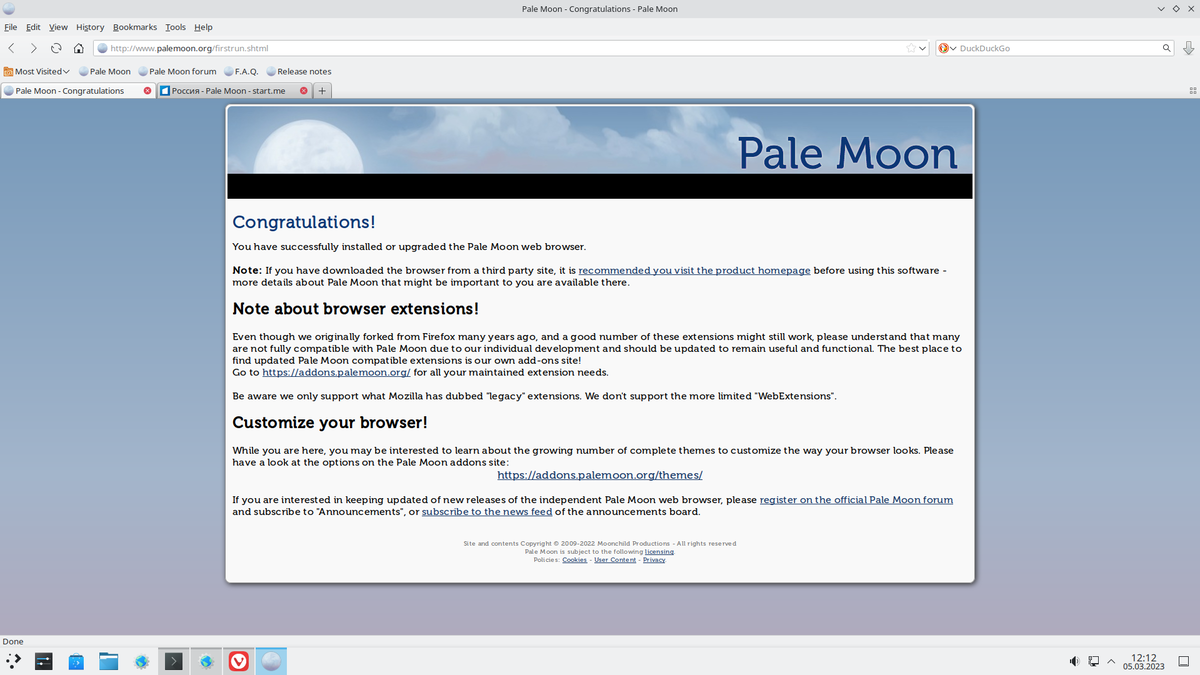
Task: Open the Pale Moon forum bookmark
Action: pyautogui.click(x=177, y=71)
